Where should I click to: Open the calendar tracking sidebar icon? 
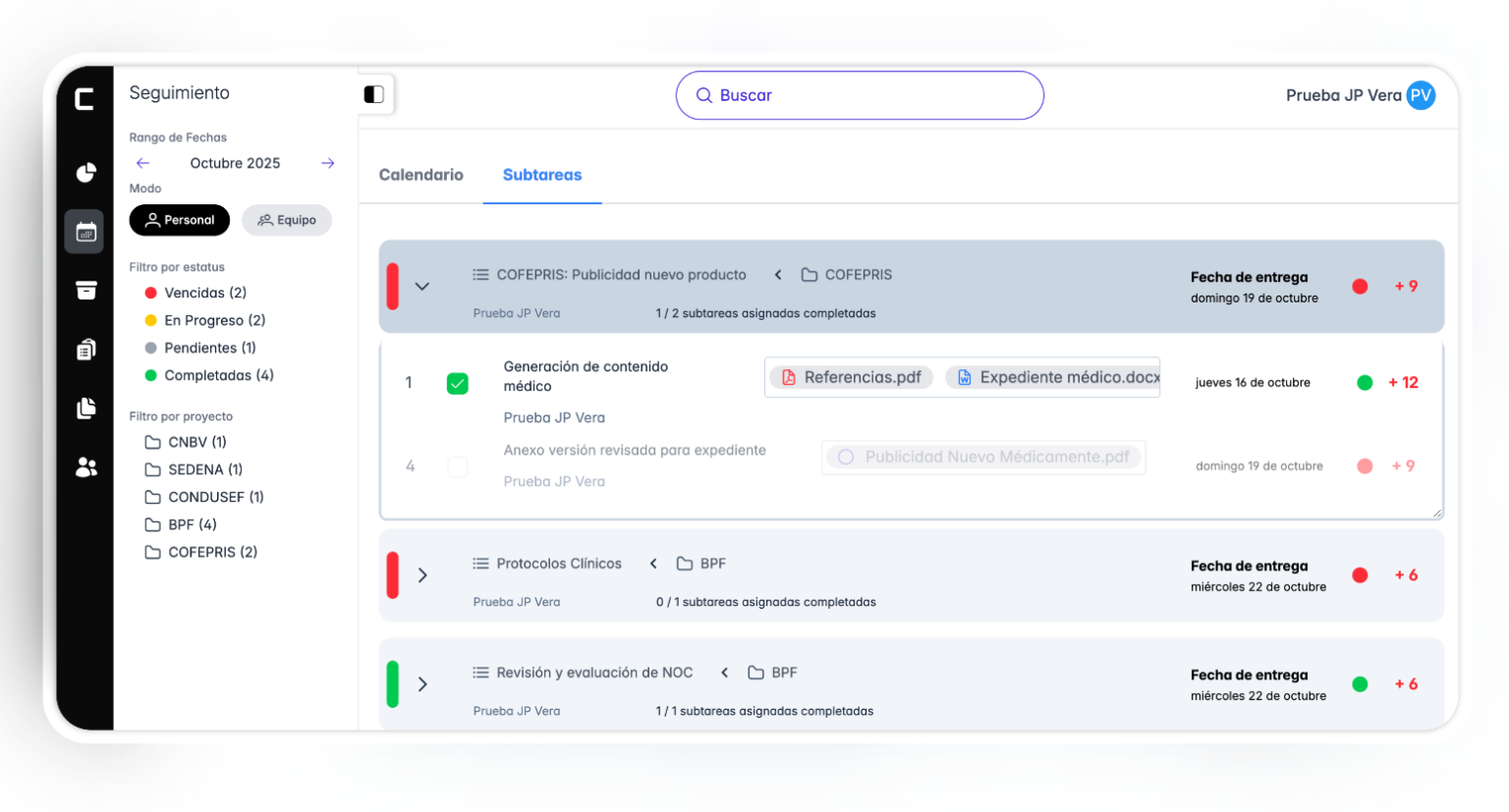pos(85,232)
